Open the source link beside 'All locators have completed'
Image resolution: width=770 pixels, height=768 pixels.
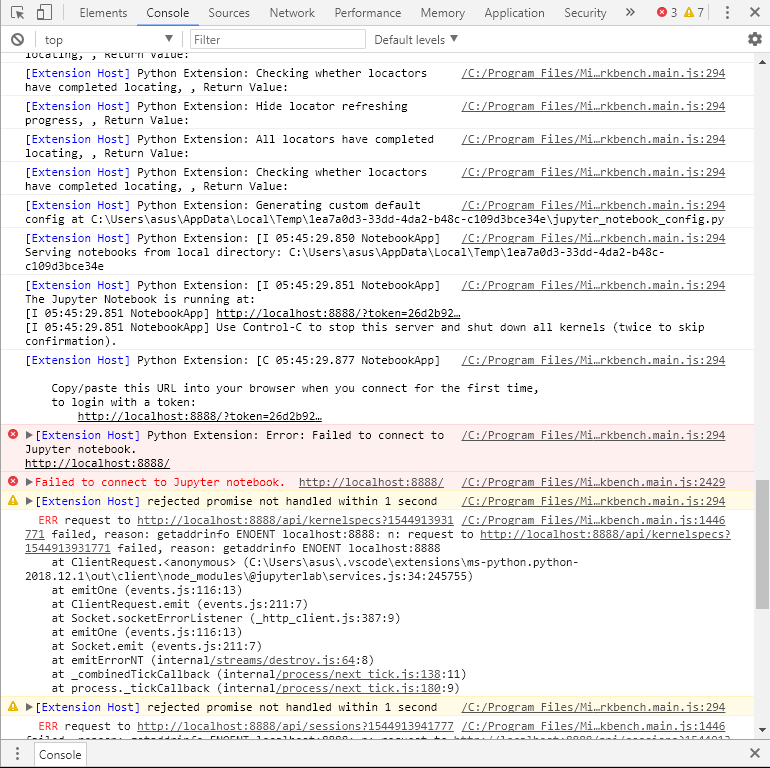point(593,139)
